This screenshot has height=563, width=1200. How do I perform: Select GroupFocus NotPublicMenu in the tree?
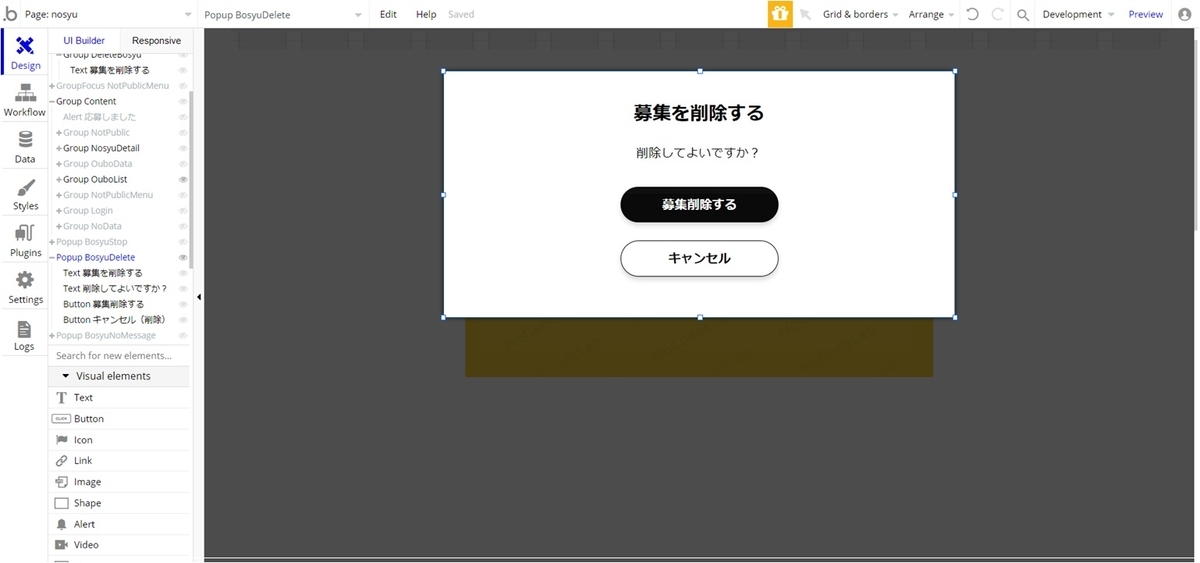pyautogui.click(x=112, y=86)
